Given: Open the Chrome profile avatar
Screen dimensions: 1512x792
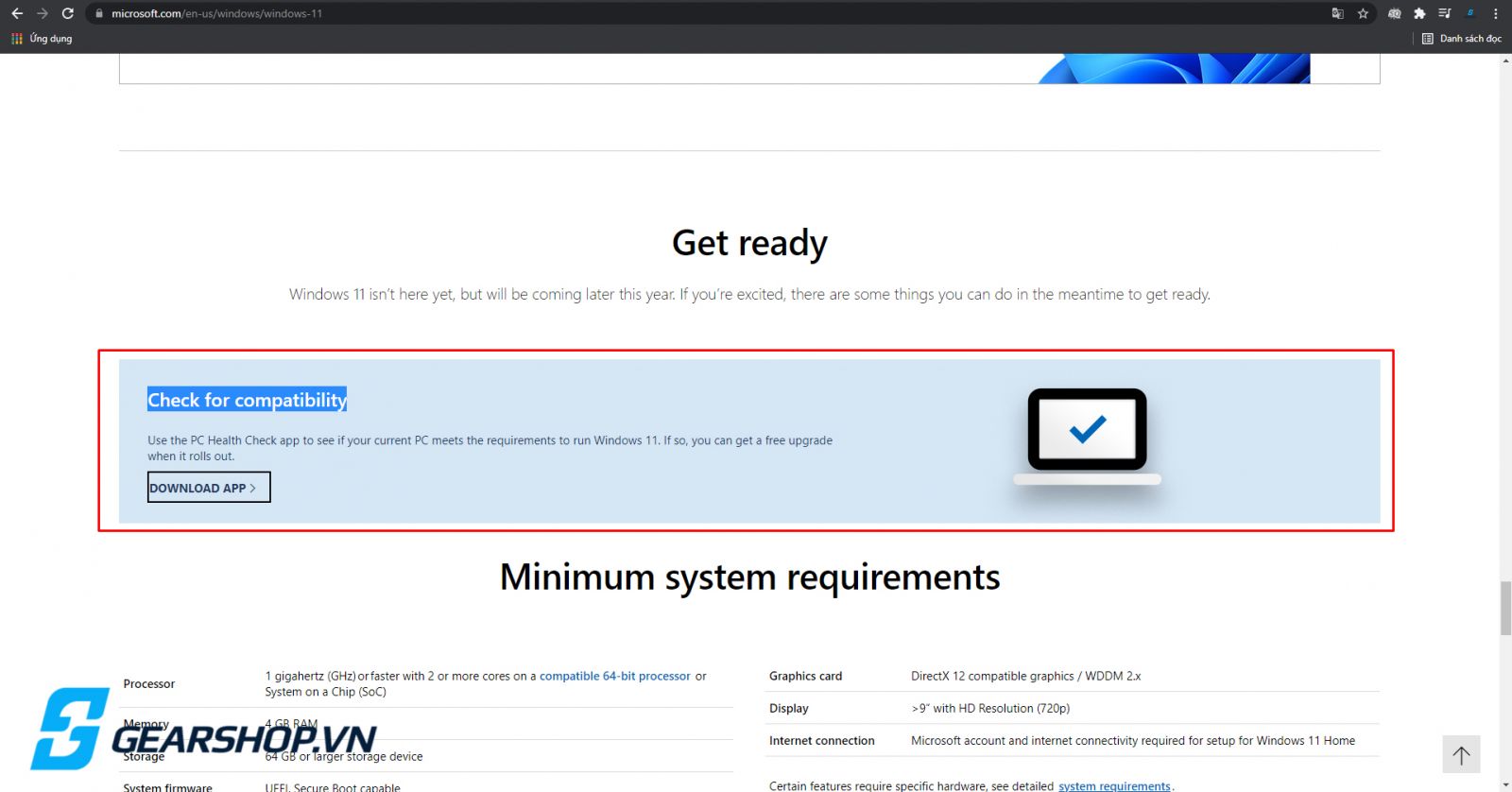Looking at the screenshot, I should pyautogui.click(x=1470, y=13).
